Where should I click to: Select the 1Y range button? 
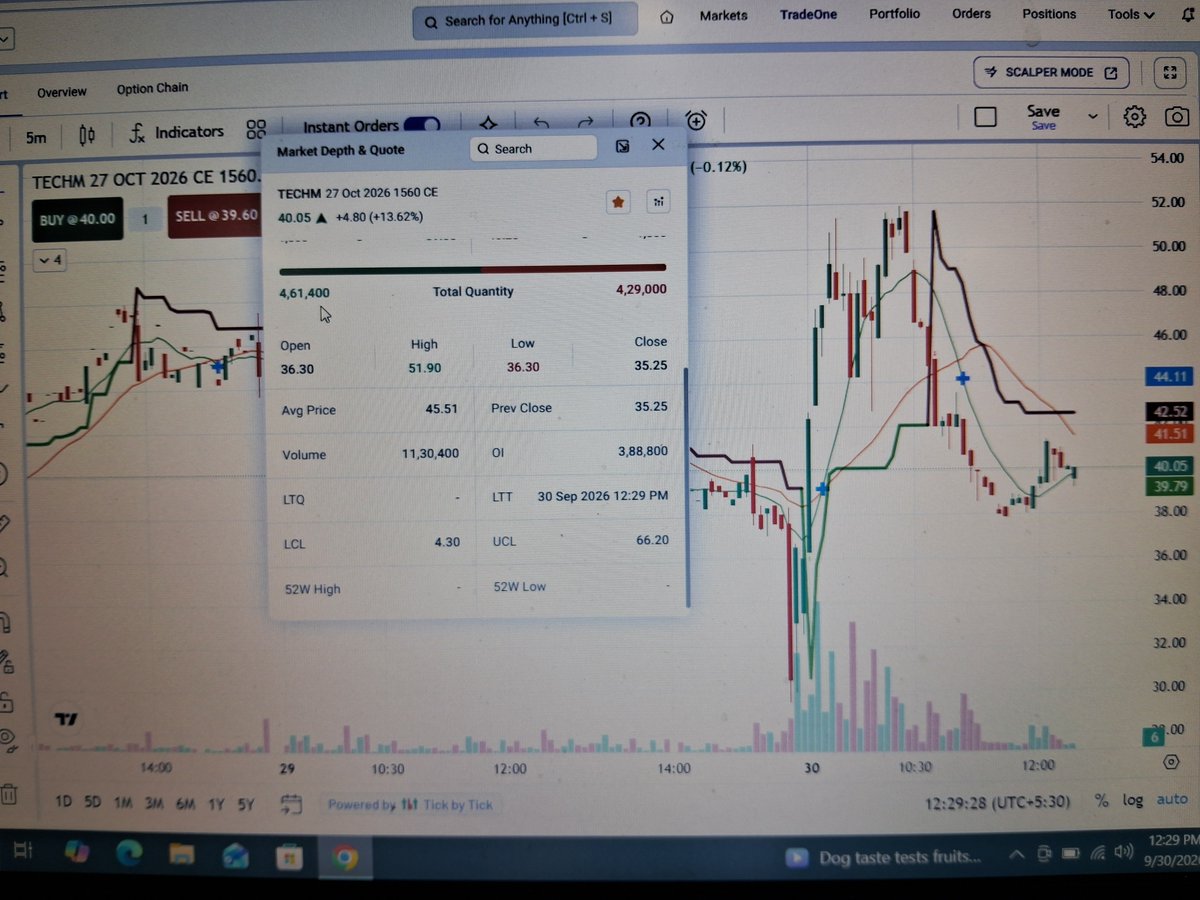point(216,803)
